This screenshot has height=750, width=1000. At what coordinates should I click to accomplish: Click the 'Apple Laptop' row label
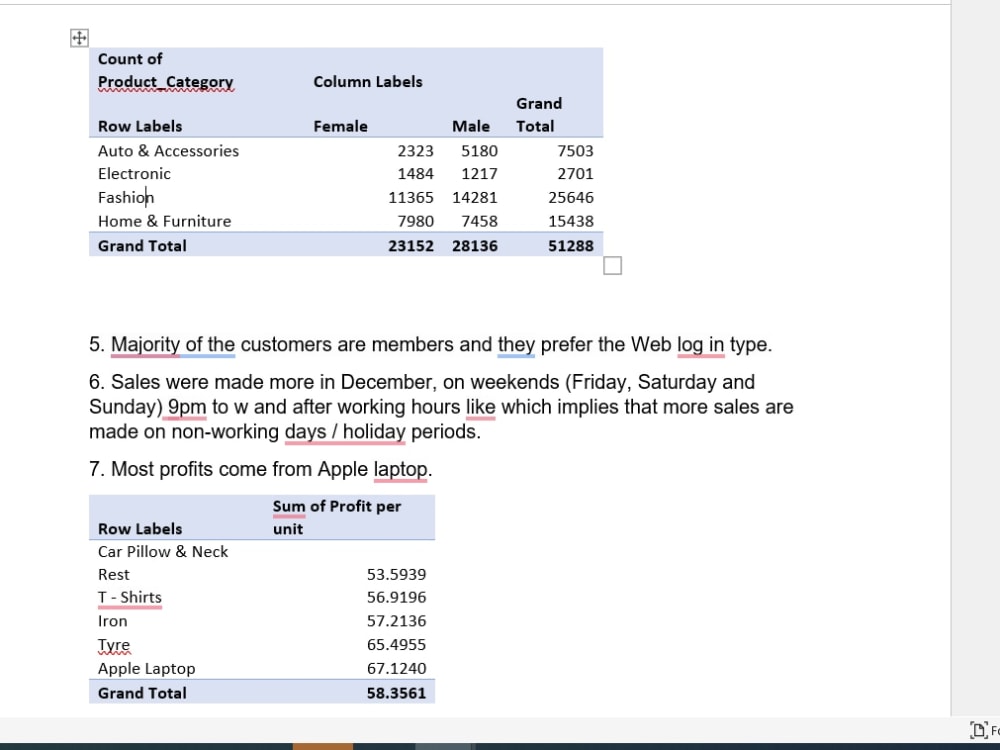tap(146, 668)
